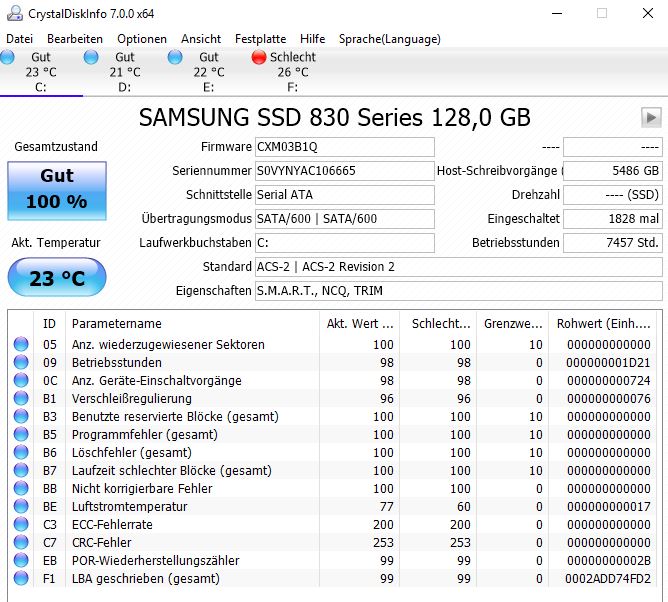Screen dimensions: 668x602
Task: Click status icon for Benutzte reservierte Blöcke
Action: pos(21,416)
